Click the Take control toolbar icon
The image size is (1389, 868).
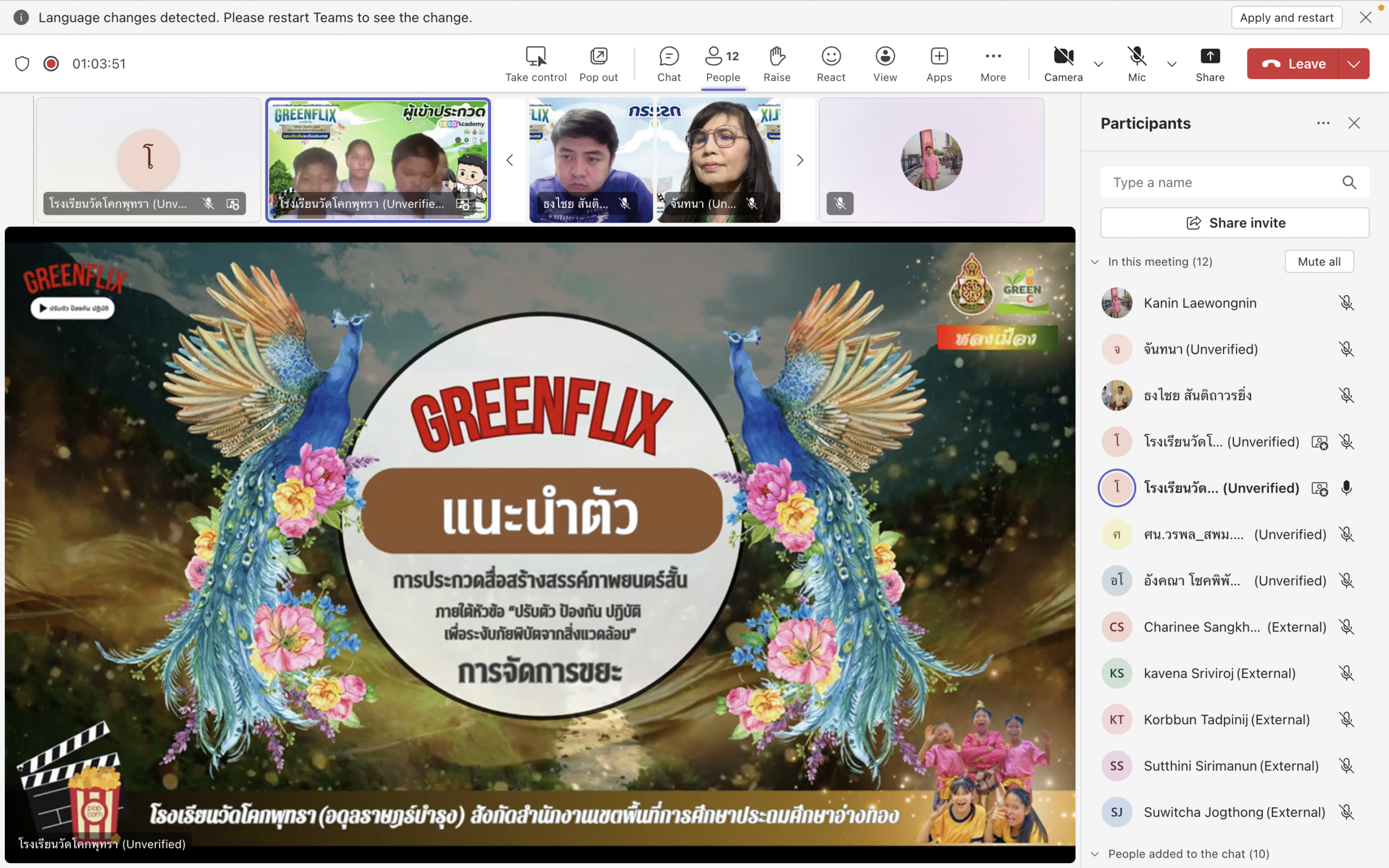point(536,63)
